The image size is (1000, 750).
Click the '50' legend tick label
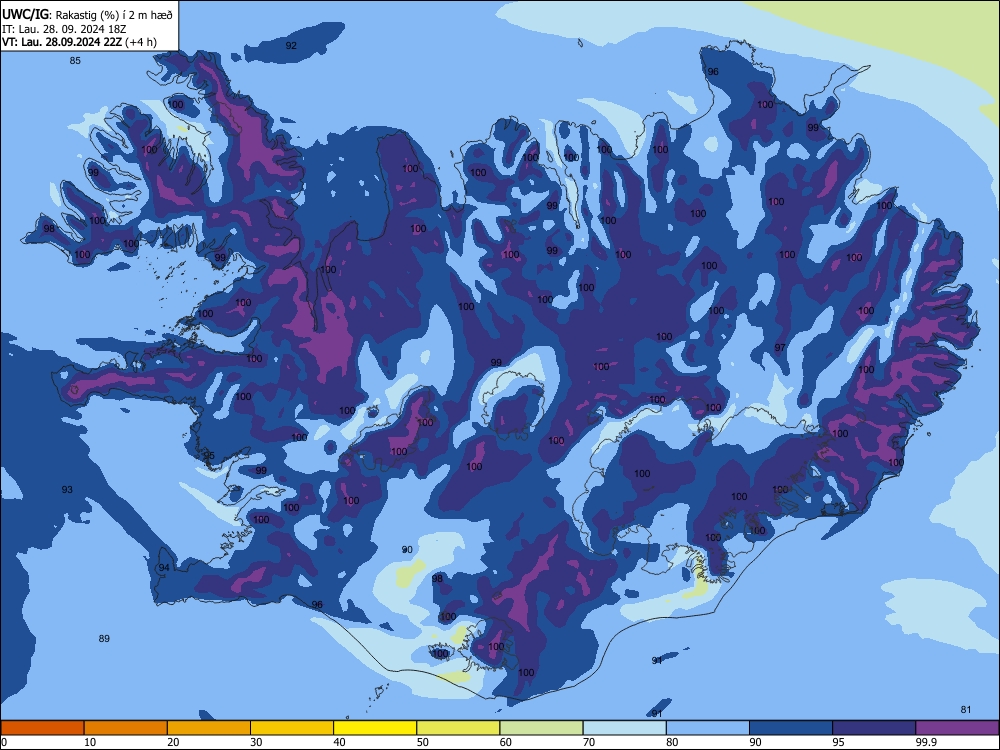coord(423,742)
